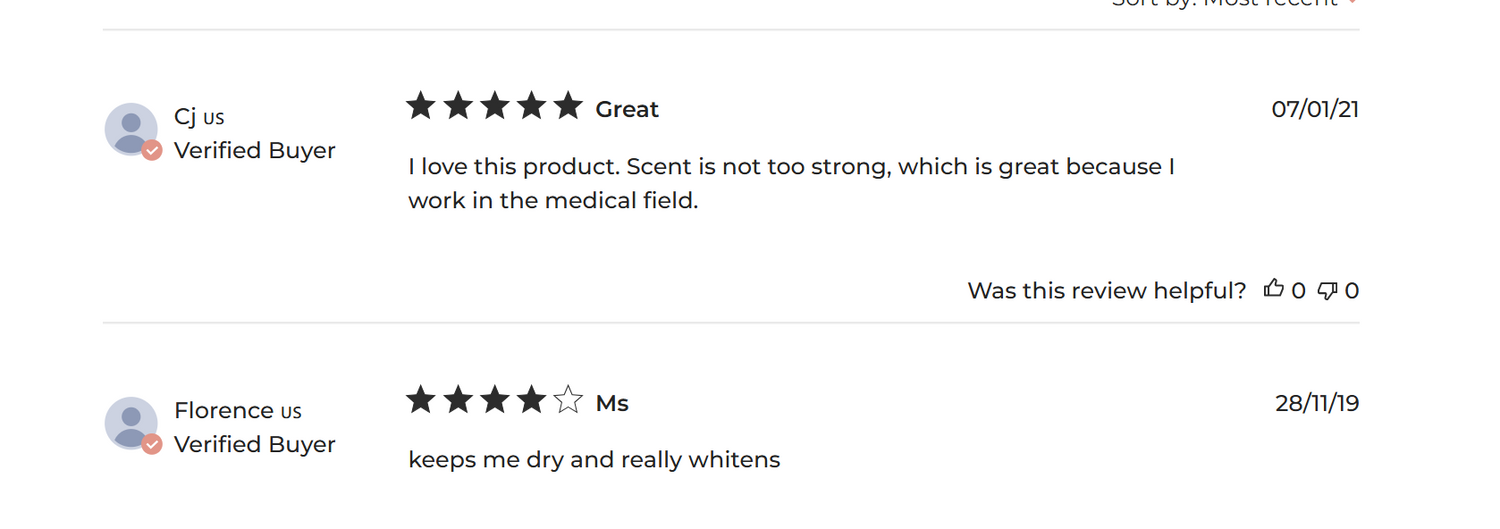
Task: Click the Verified Buyer label under Cj
Action: point(254,150)
